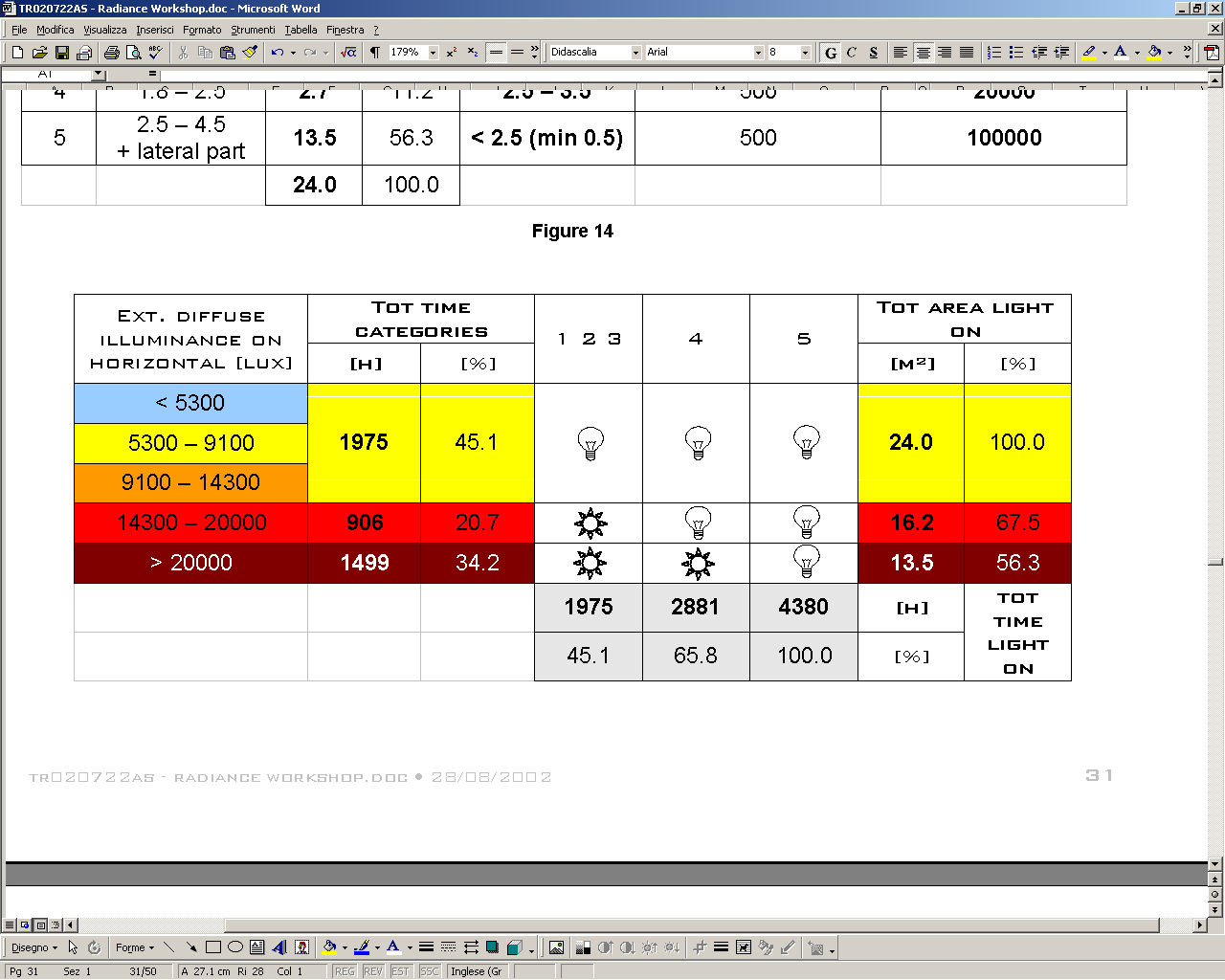Viewport: 1225px width, 980px height.
Task: Click the Save floppy disk icon
Action: click(x=61, y=53)
